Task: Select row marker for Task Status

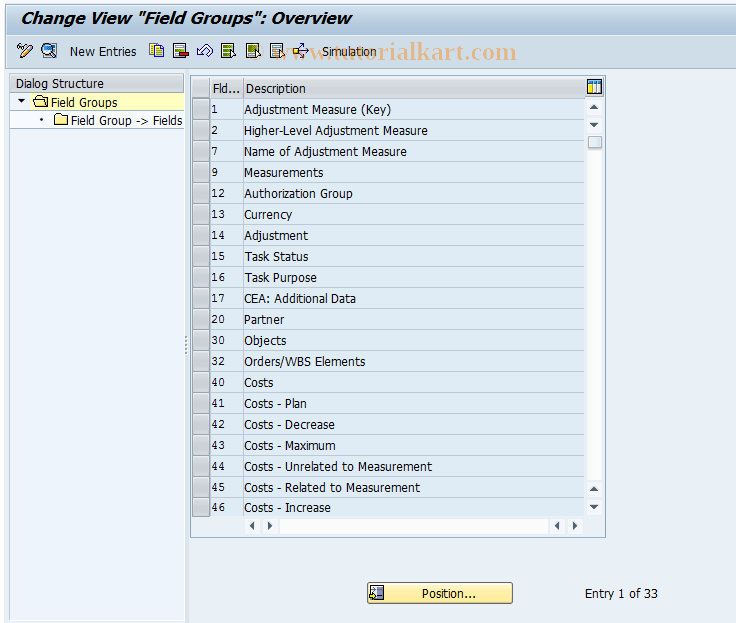Action: point(201,256)
